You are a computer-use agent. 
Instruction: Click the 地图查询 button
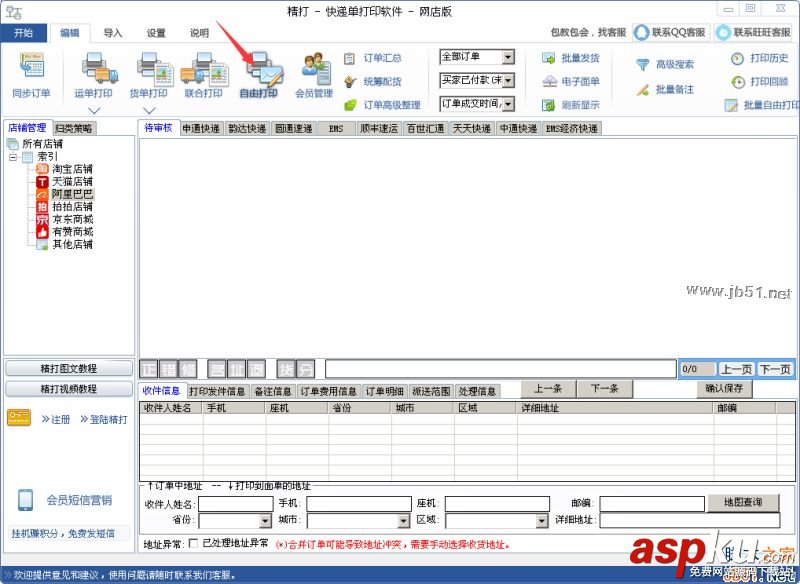[743, 502]
